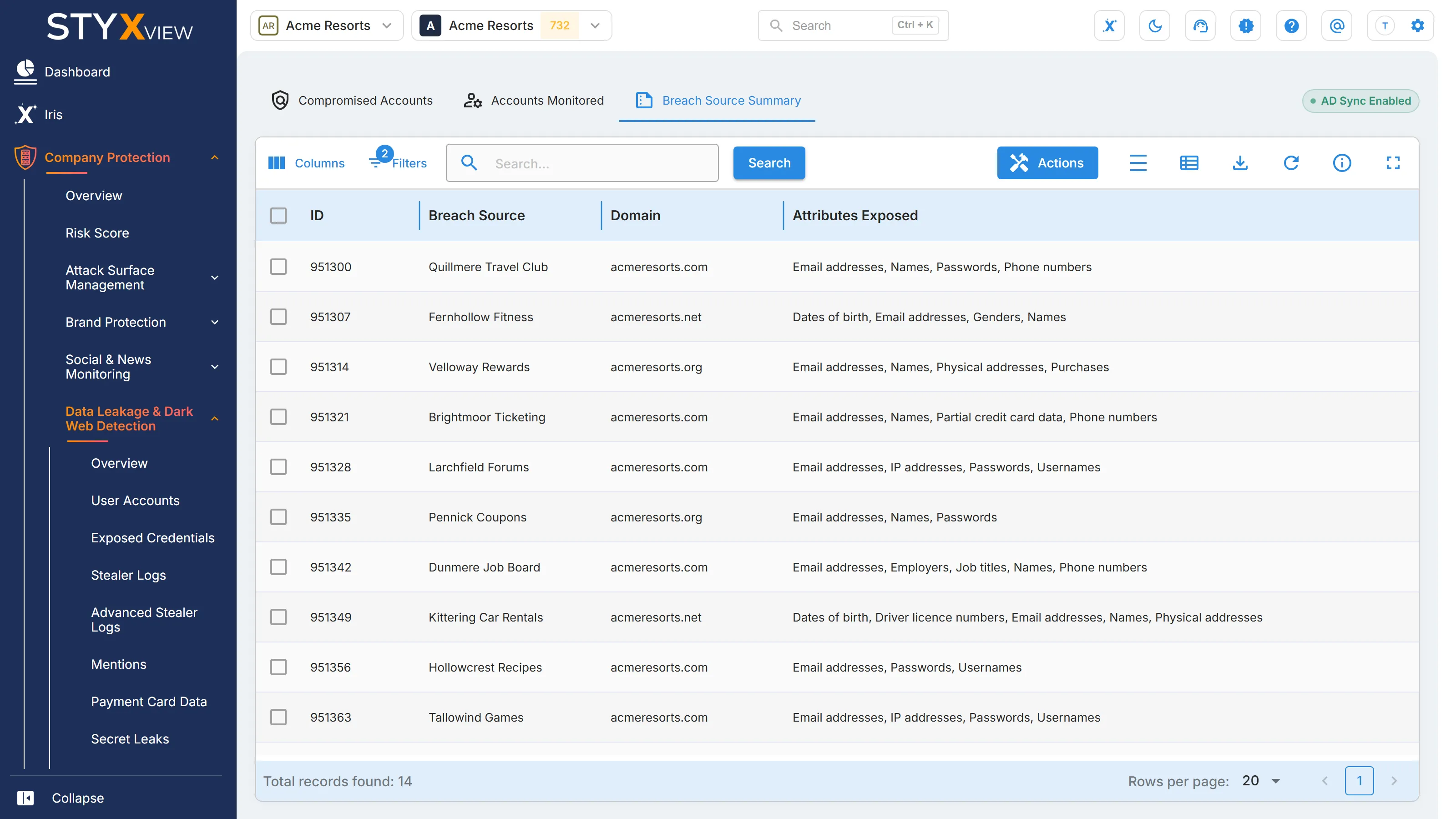The height and width of the screenshot is (819, 1456).
Task: Expand Social & News Monitoring submenu
Action: (x=142, y=367)
